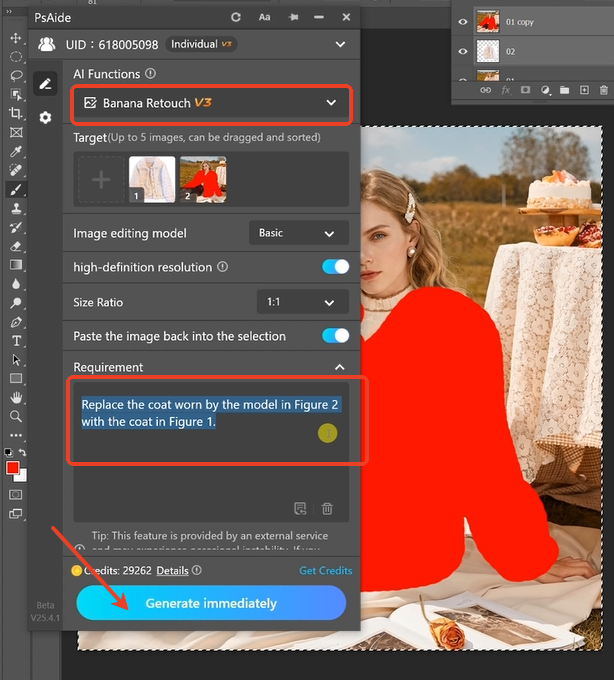Open the Get Credits link
The image size is (614, 680).
tap(325, 571)
